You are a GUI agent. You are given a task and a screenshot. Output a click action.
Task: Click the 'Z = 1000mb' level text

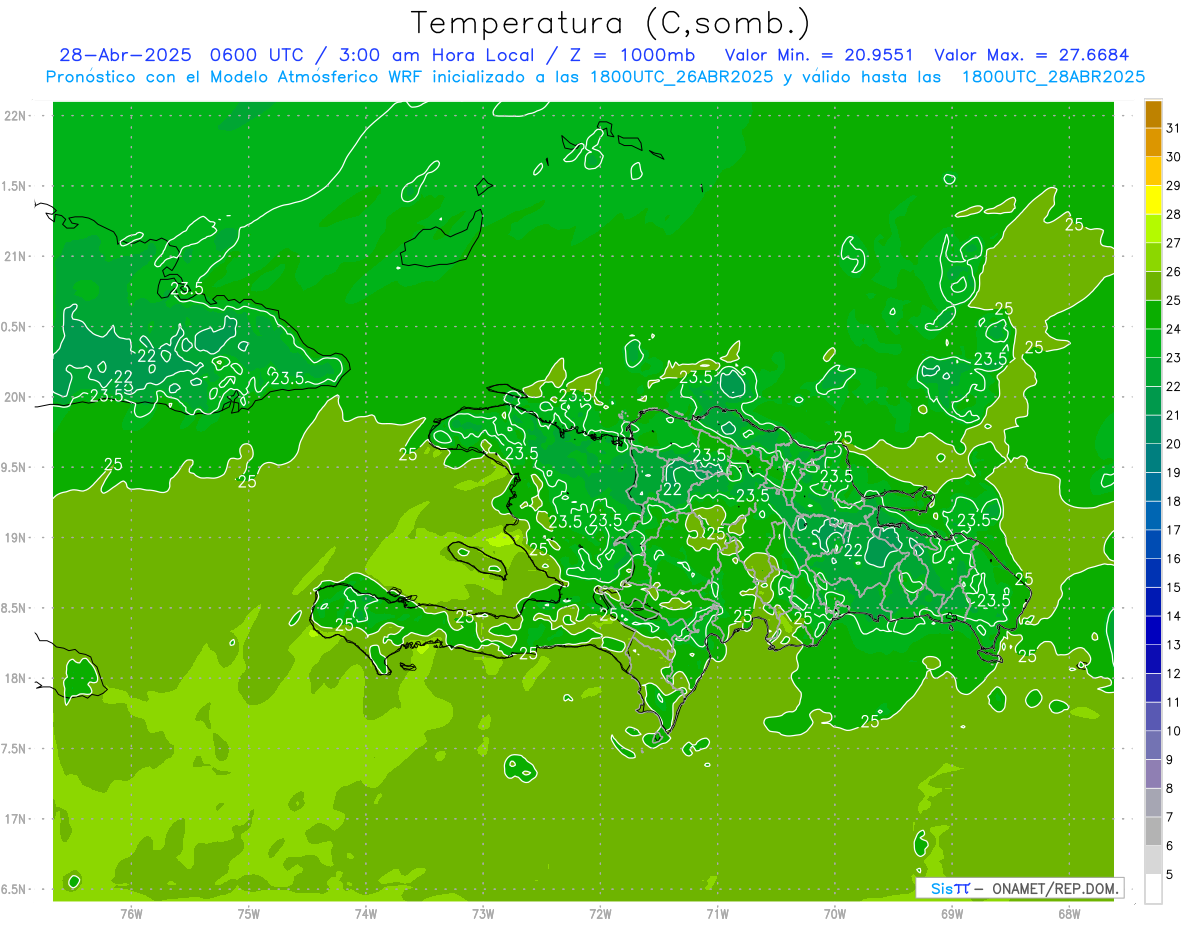click(633, 55)
